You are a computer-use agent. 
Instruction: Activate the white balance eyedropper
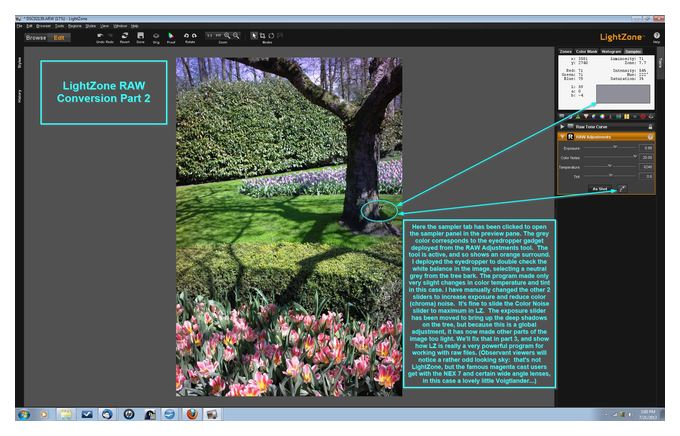(622, 189)
